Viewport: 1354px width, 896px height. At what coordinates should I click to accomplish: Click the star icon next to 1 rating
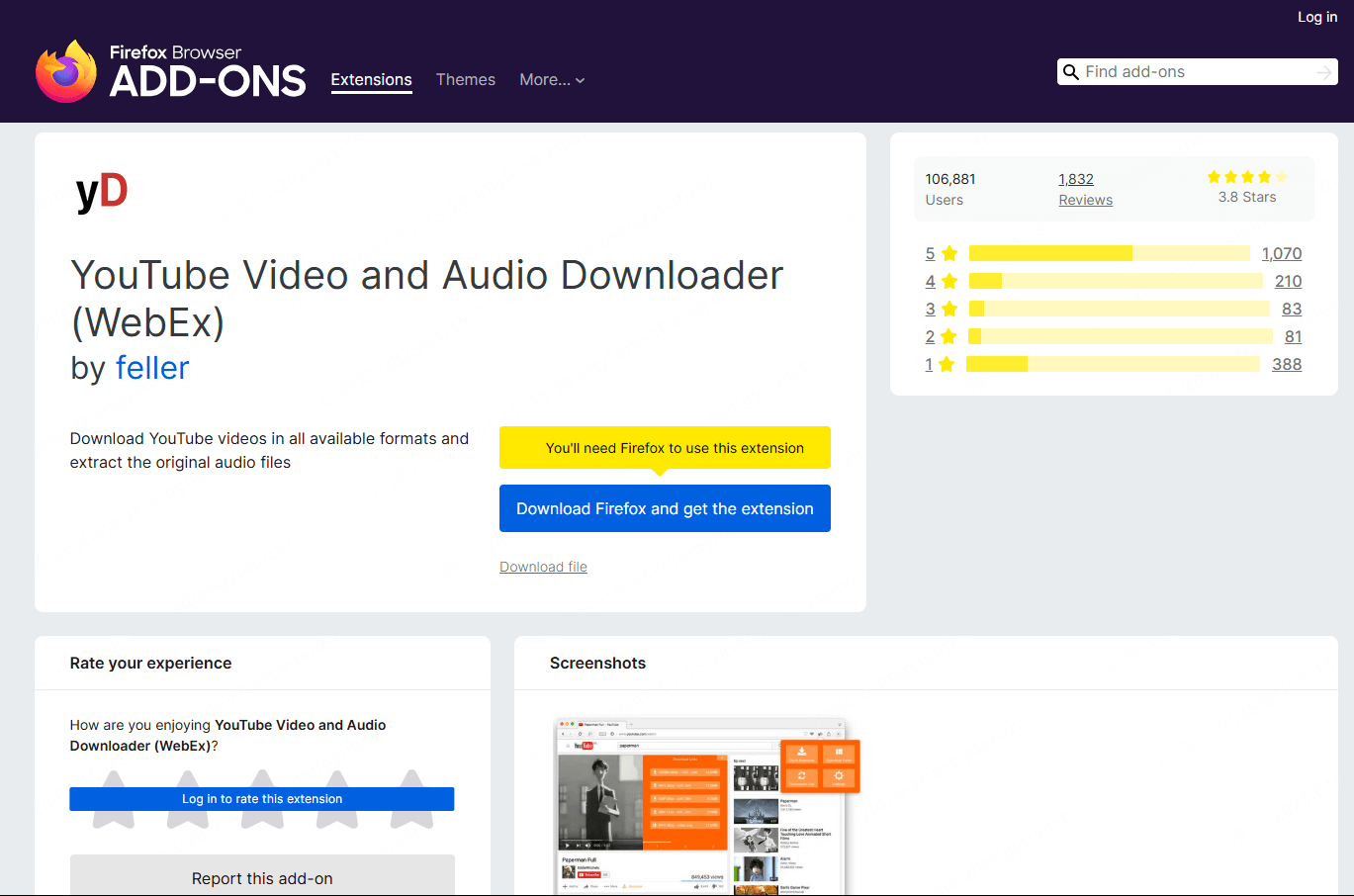(947, 364)
